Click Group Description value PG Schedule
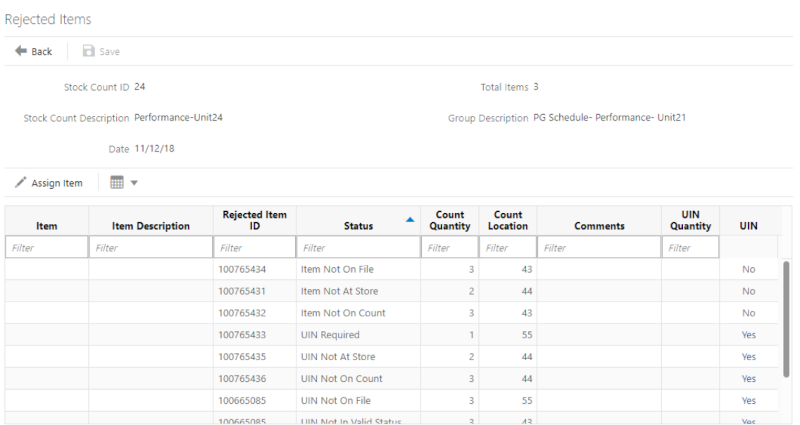The width and height of the screenshot is (800, 425). point(609,117)
